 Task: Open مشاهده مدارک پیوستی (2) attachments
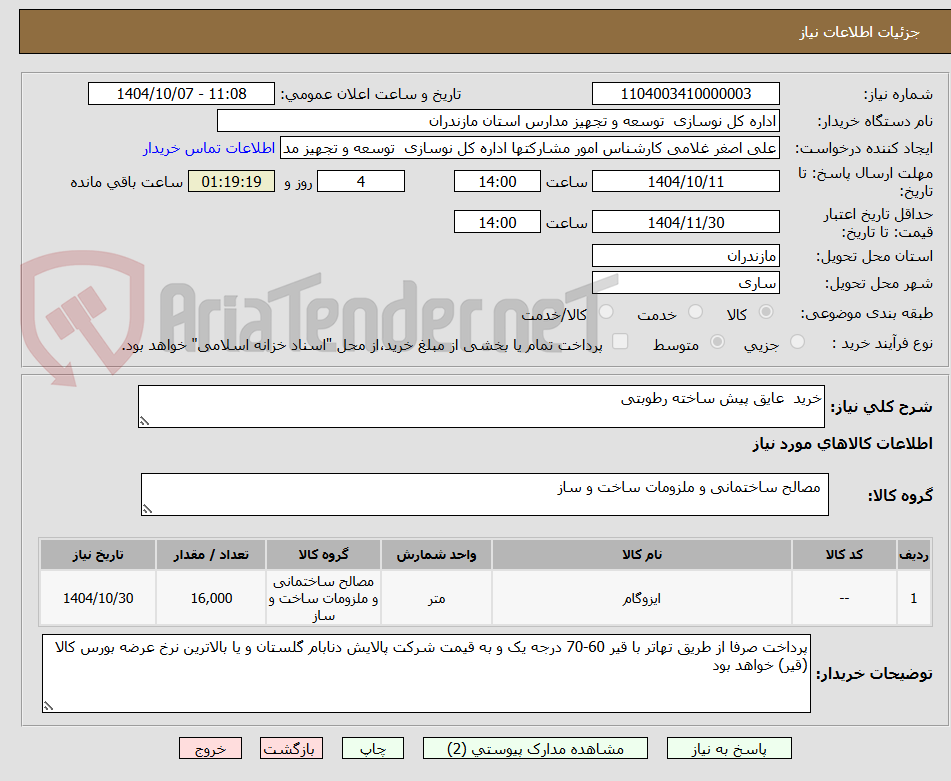coord(535,748)
